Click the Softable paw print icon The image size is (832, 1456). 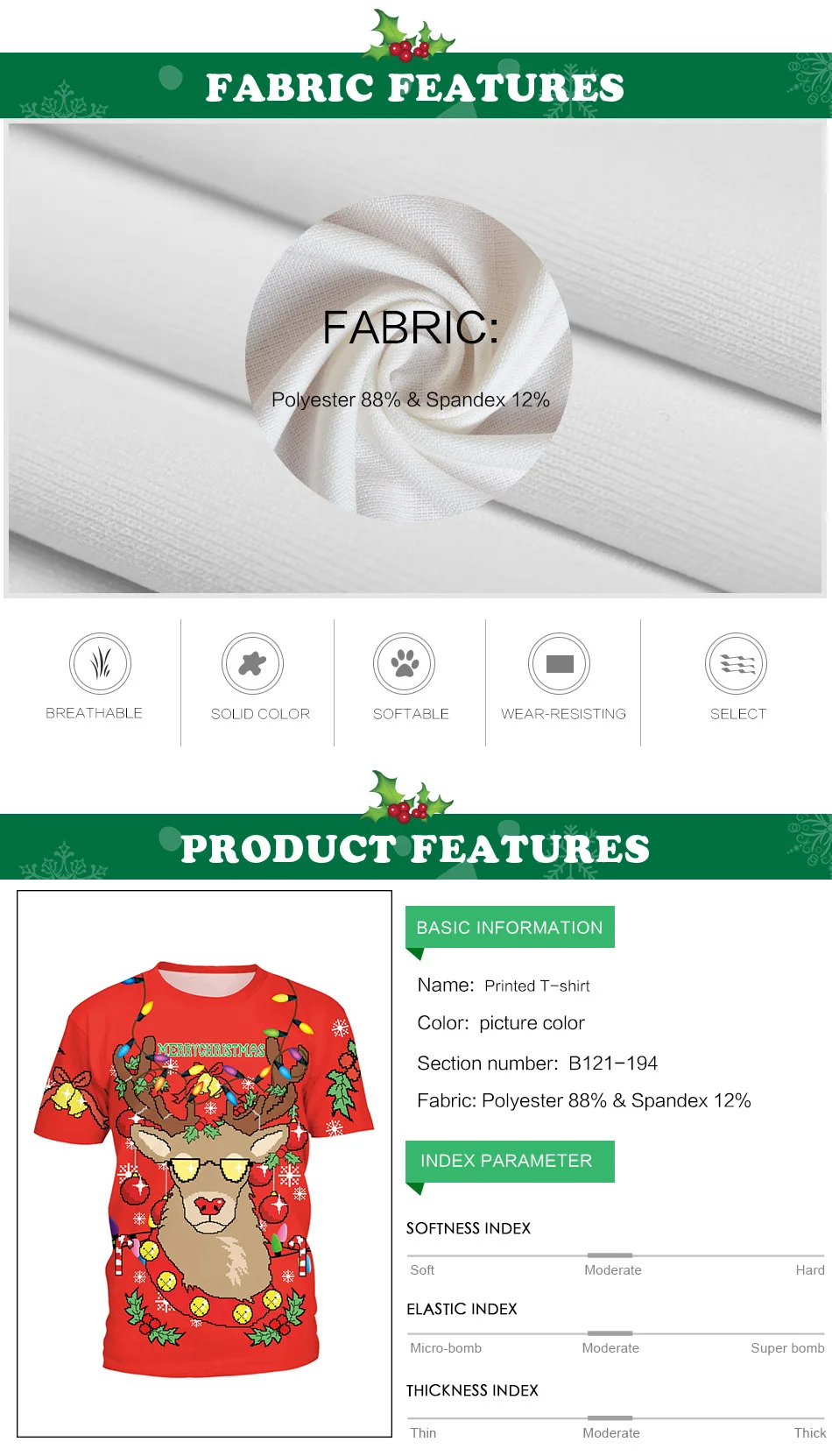coord(404,664)
